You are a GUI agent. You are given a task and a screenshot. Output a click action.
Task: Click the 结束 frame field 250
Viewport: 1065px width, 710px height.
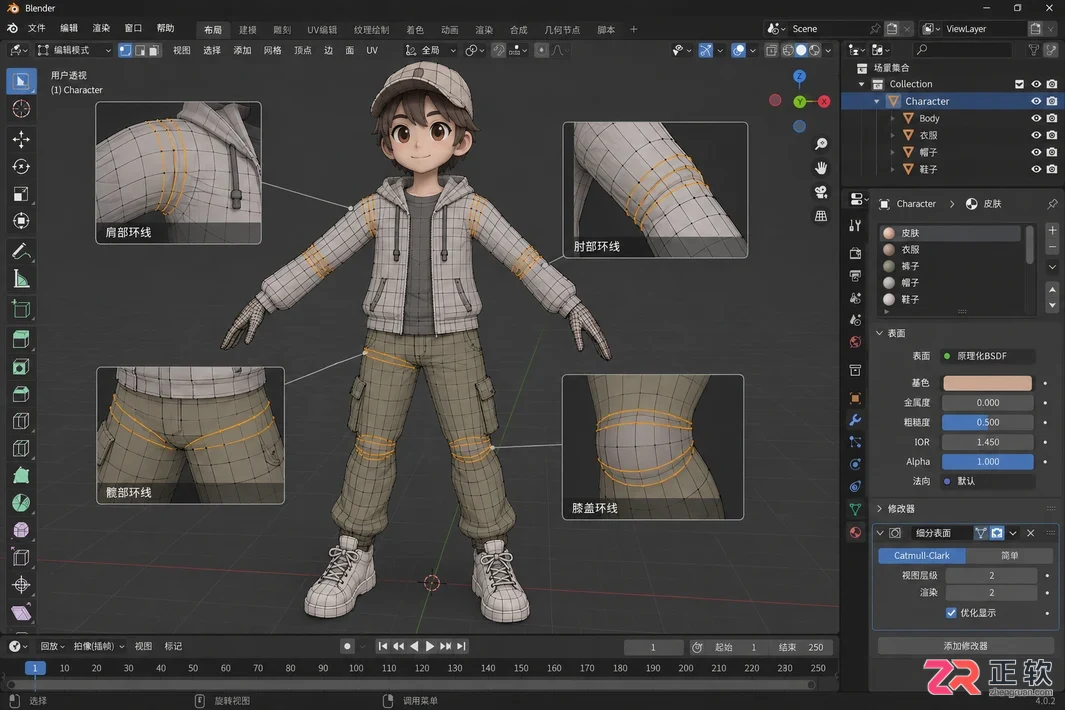coord(802,647)
